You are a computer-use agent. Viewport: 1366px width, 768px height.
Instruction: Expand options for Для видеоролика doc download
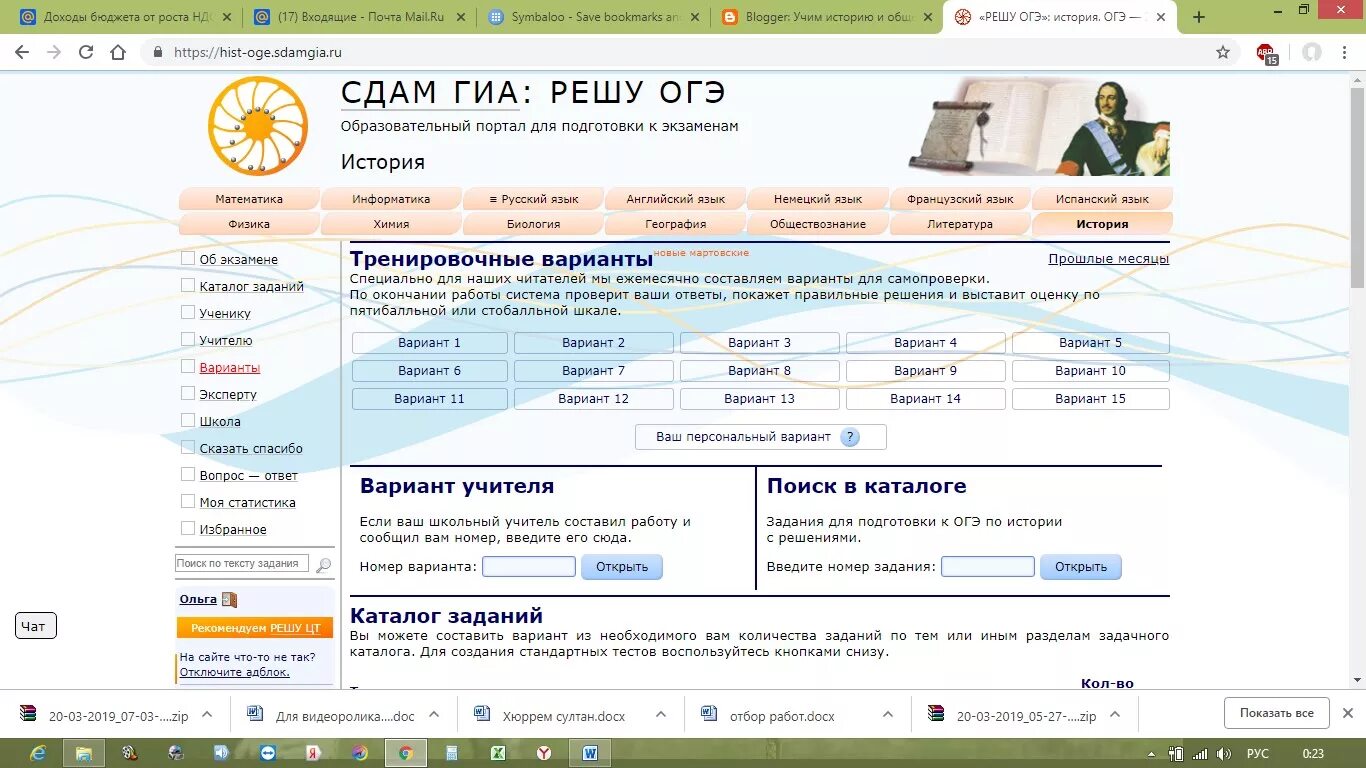pos(434,714)
